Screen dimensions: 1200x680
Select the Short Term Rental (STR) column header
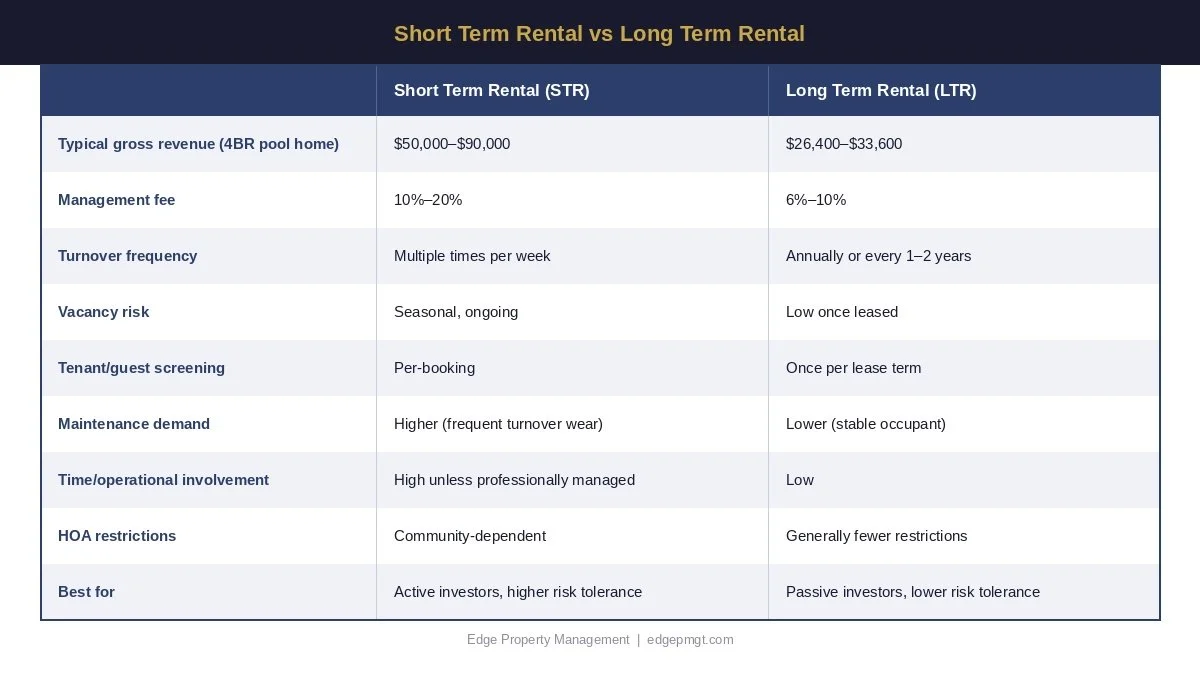coord(572,90)
